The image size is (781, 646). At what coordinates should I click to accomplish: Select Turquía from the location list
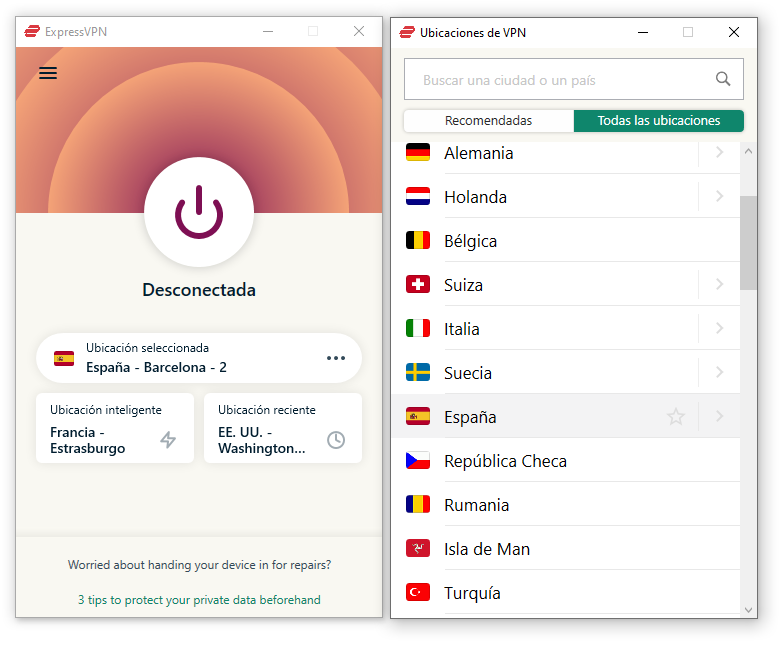566,593
